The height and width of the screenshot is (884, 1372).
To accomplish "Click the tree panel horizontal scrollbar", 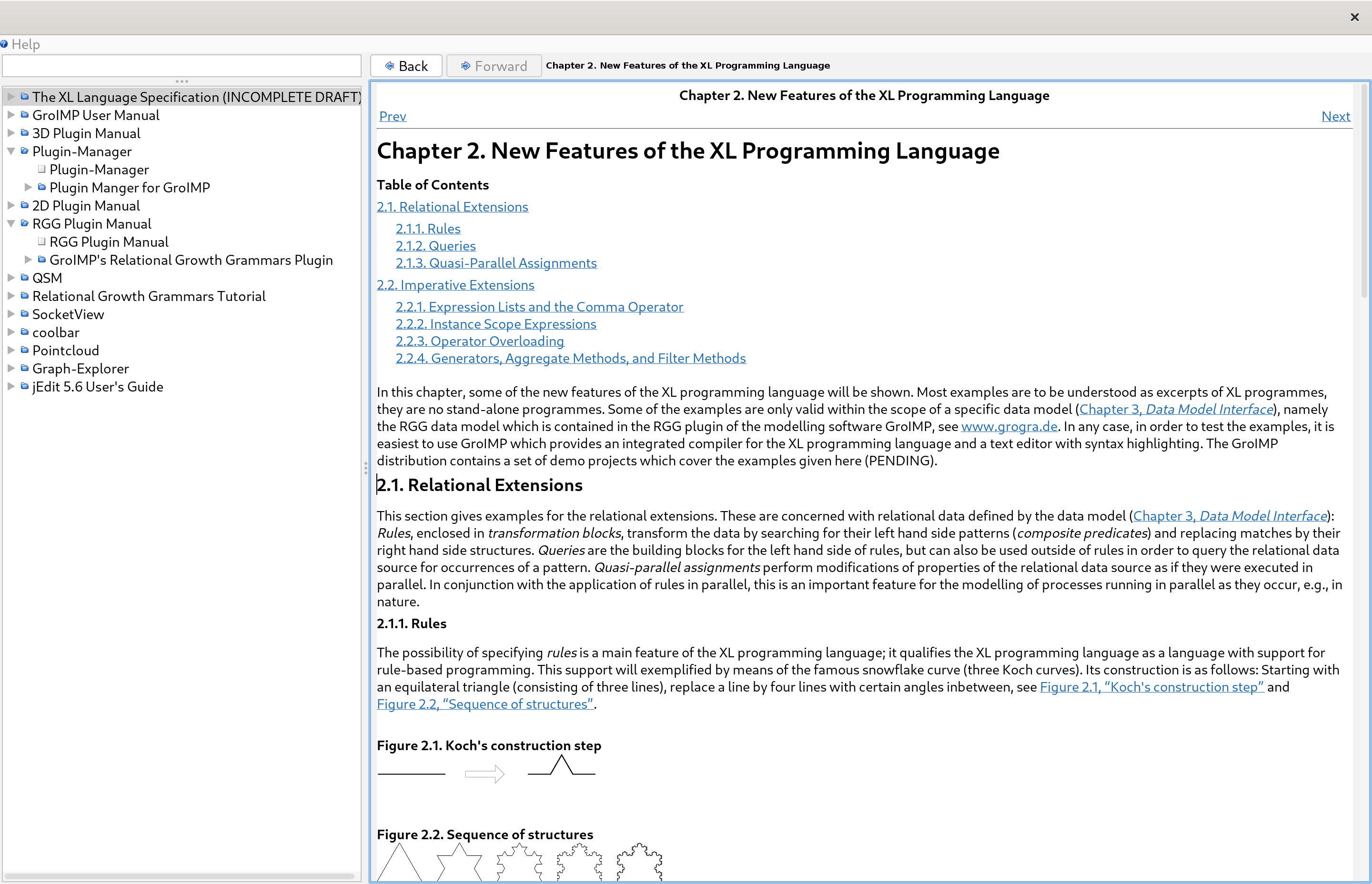I will [x=179, y=876].
